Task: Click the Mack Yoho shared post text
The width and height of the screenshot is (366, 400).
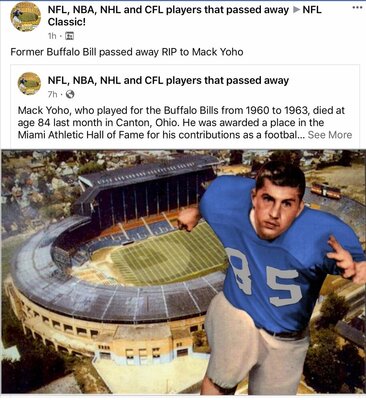Action: (185, 122)
